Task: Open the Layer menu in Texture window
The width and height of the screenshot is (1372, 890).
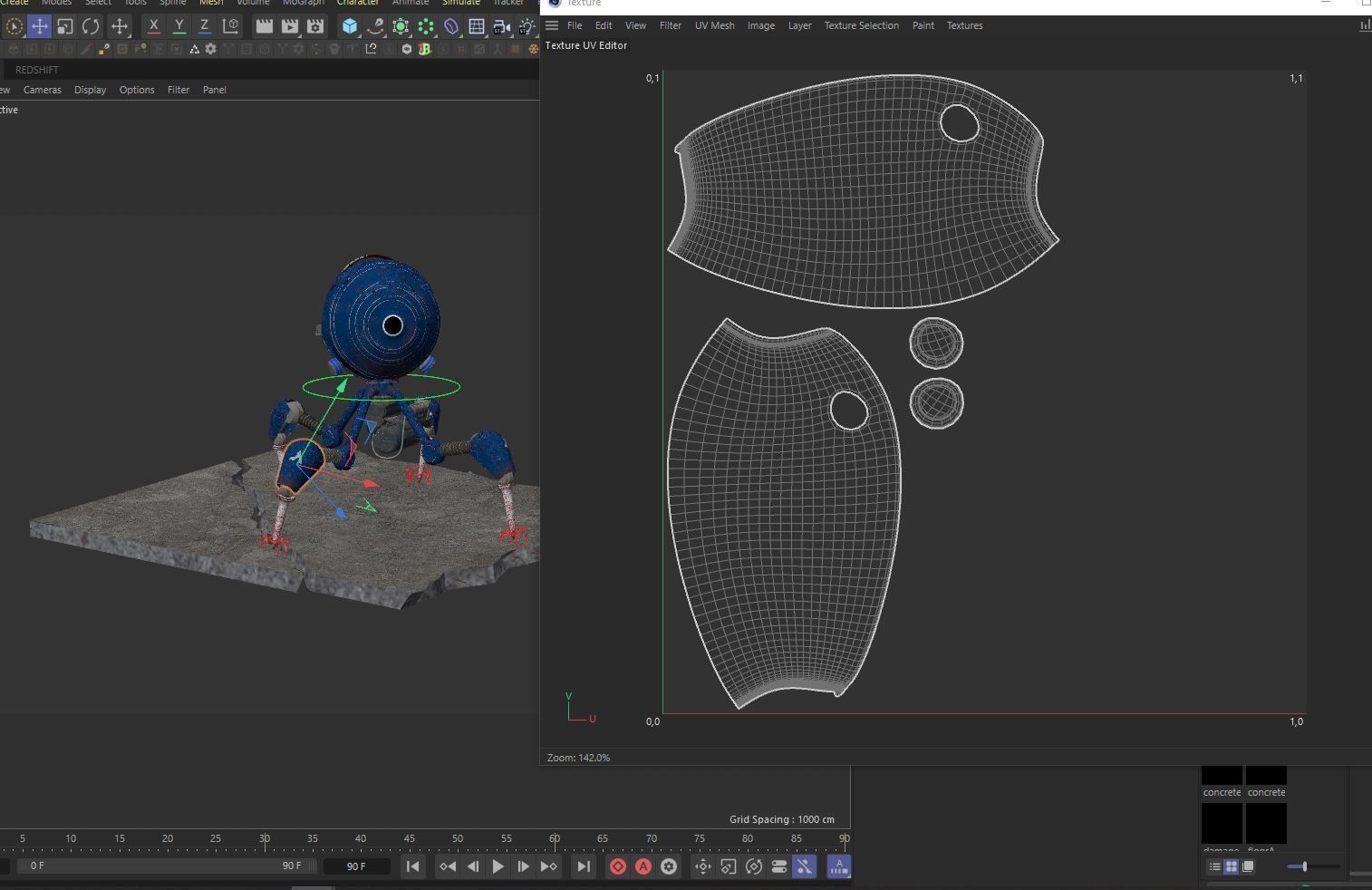Action: pos(800,25)
